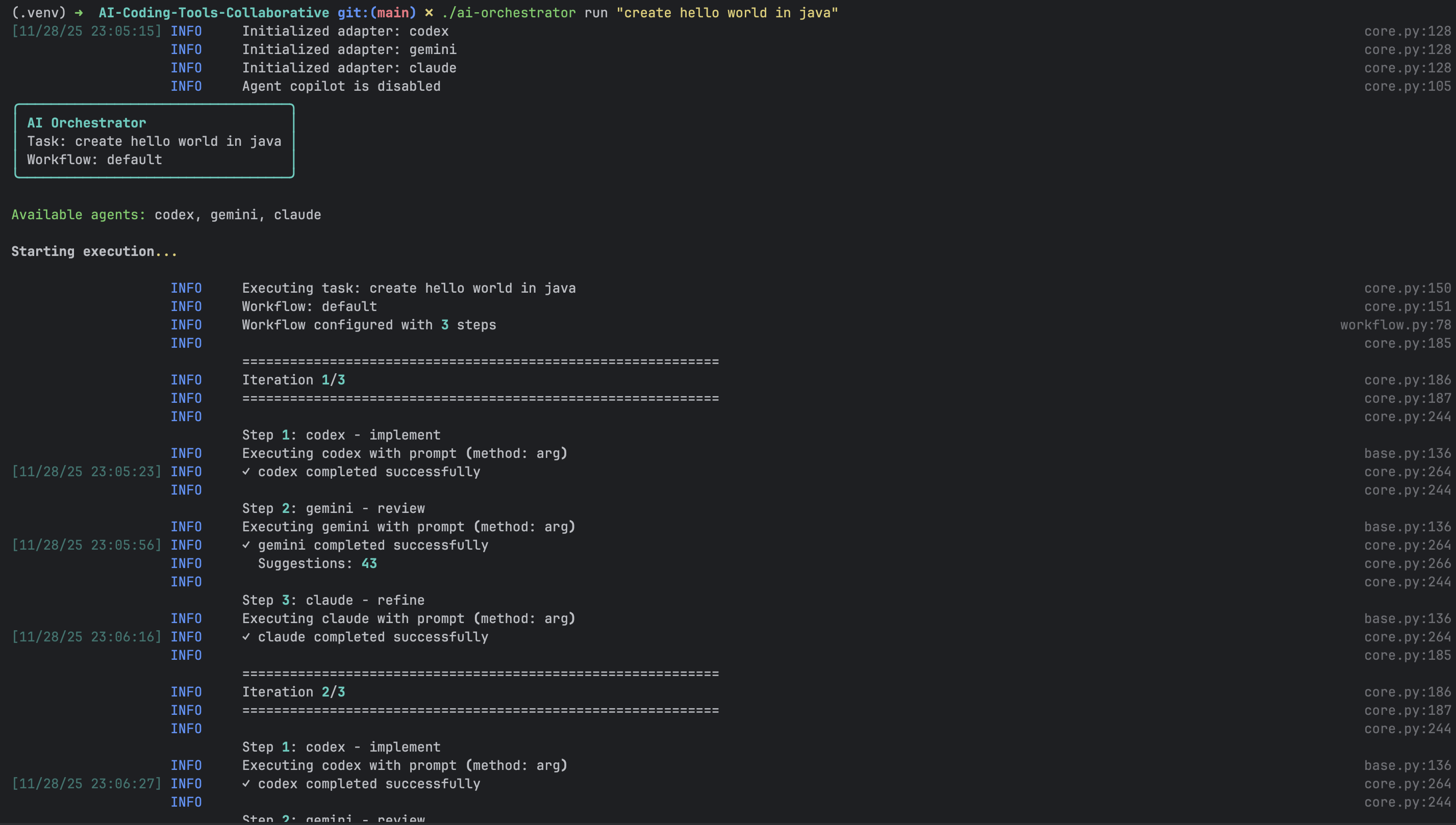Click the checkmark on gemini completed successfully
1456x825 pixels.
pyautogui.click(x=246, y=545)
